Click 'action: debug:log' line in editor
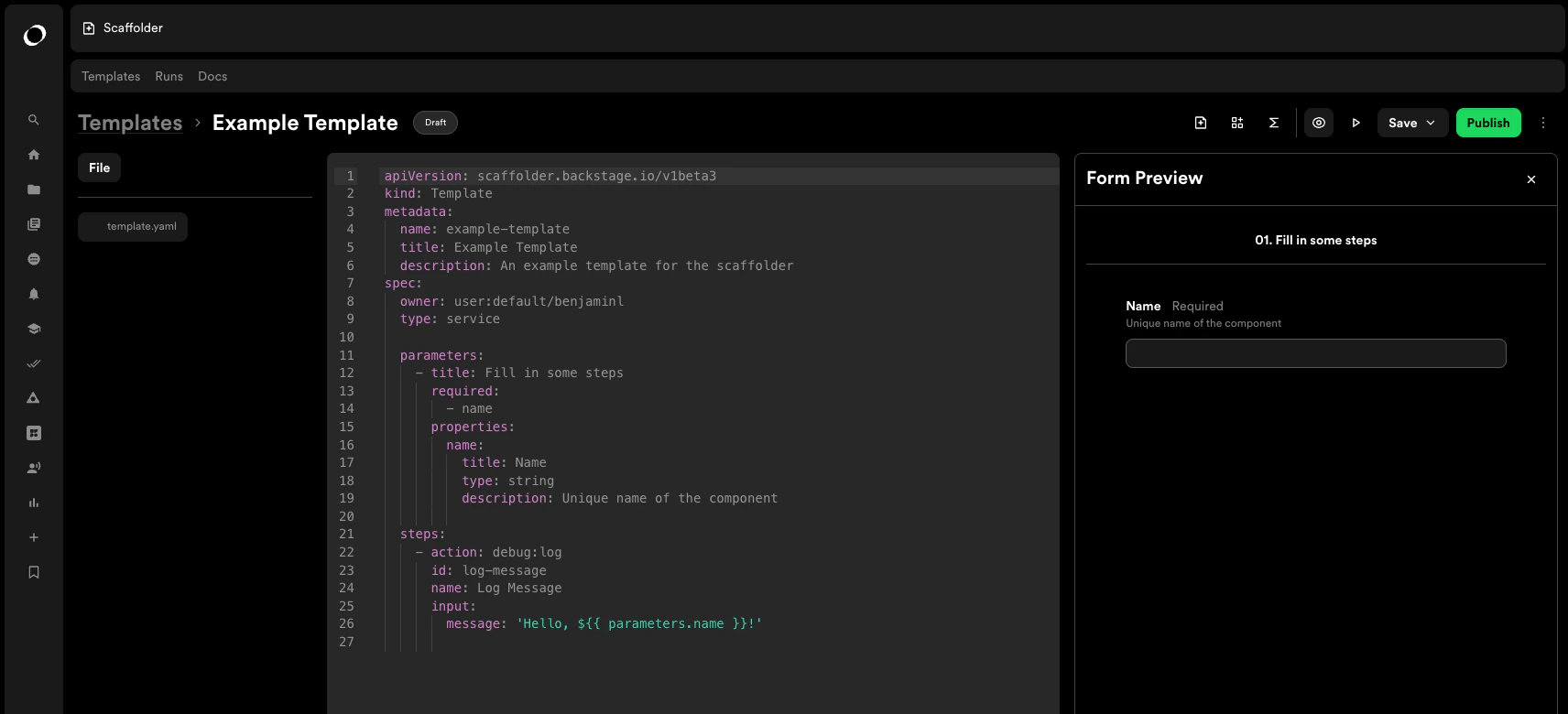The height and width of the screenshot is (714, 1568). [496, 552]
